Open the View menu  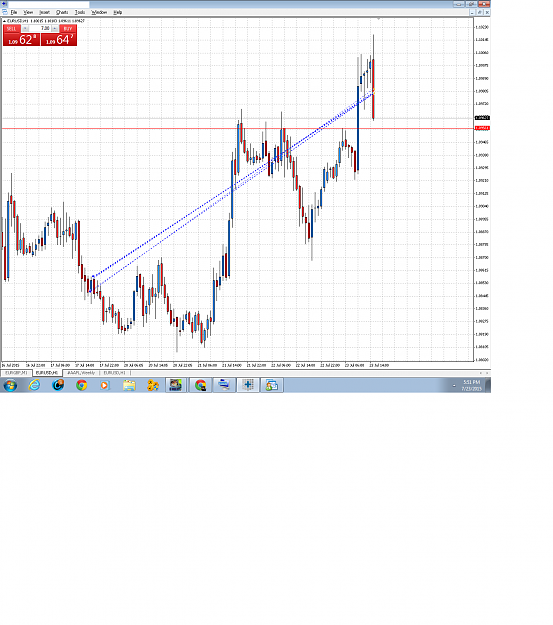click(28, 12)
